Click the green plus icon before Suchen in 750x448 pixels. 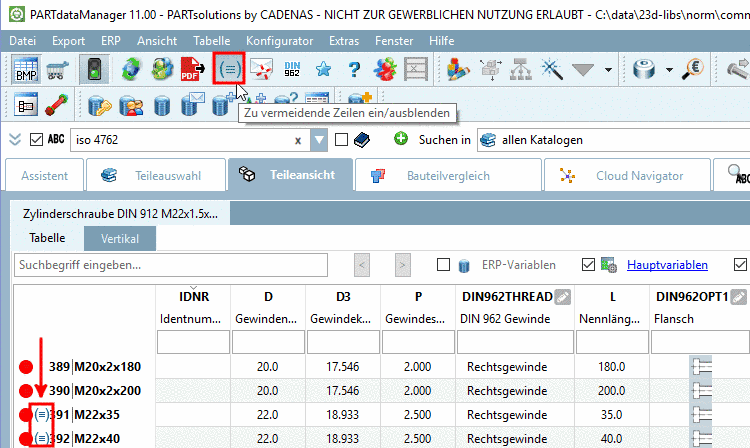[401, 139]
